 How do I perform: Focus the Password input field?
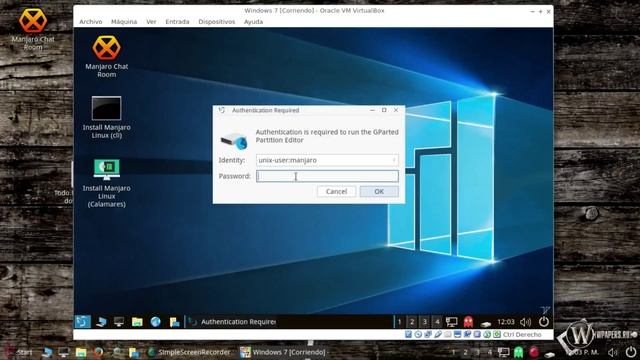point(327,176)
